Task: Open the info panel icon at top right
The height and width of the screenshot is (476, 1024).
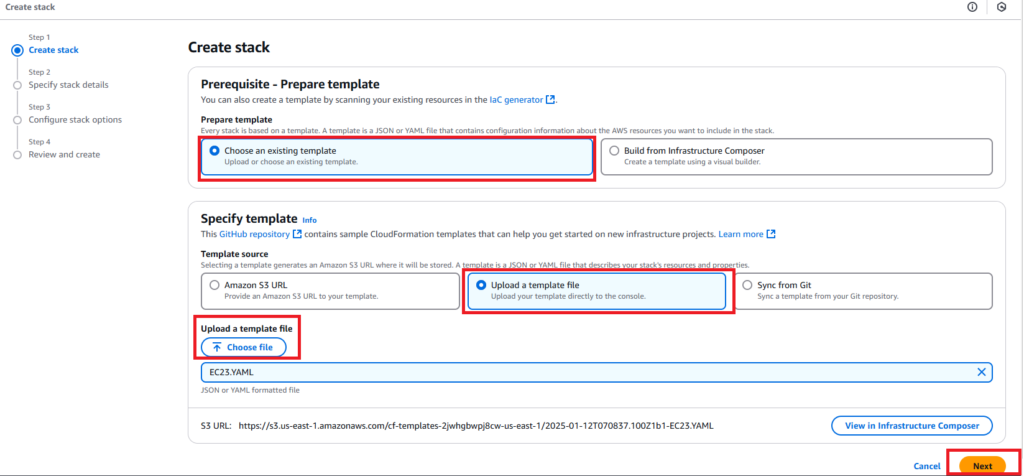Action: [972, 7]
